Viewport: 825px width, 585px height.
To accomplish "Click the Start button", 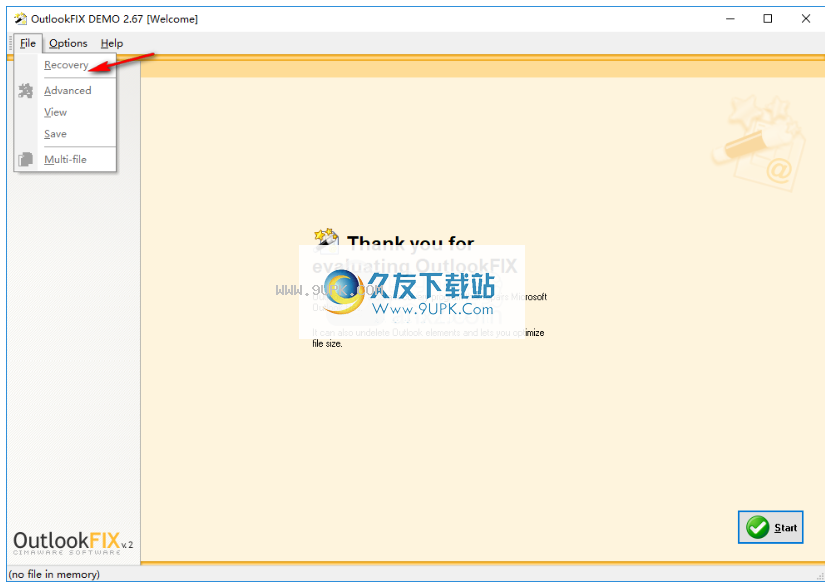I will point(770,527).
